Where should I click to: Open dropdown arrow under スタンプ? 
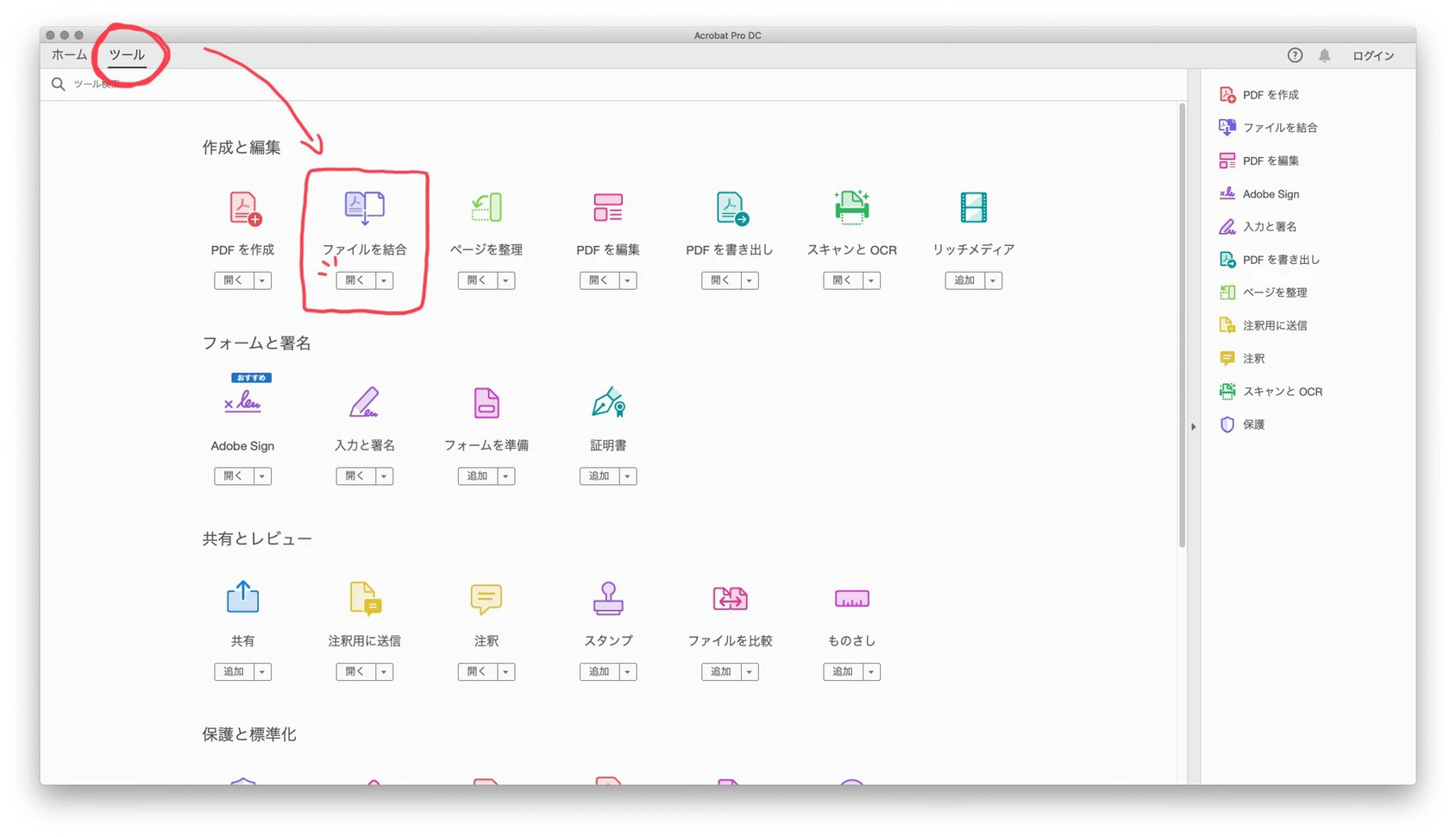(x=628, y=672)
